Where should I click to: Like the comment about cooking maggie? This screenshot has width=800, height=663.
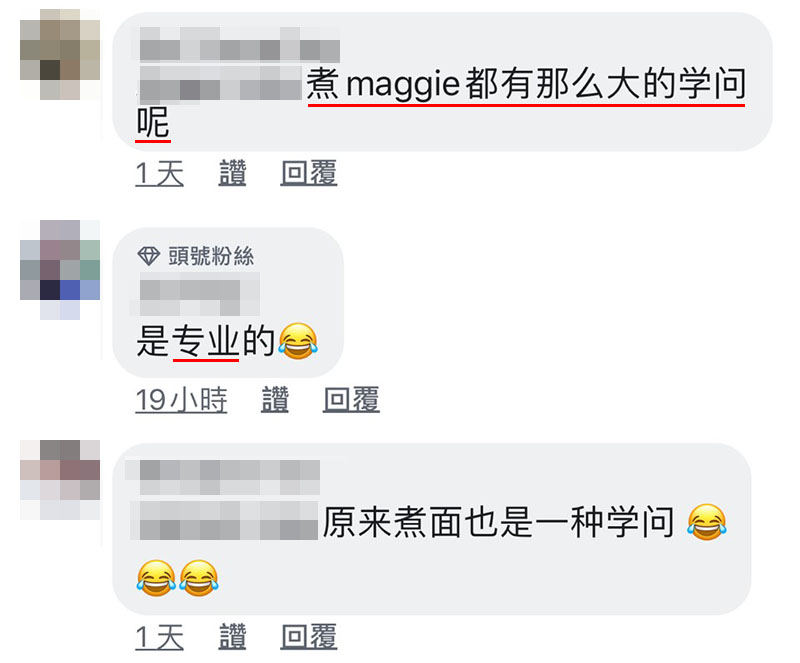tap(232, 173)
